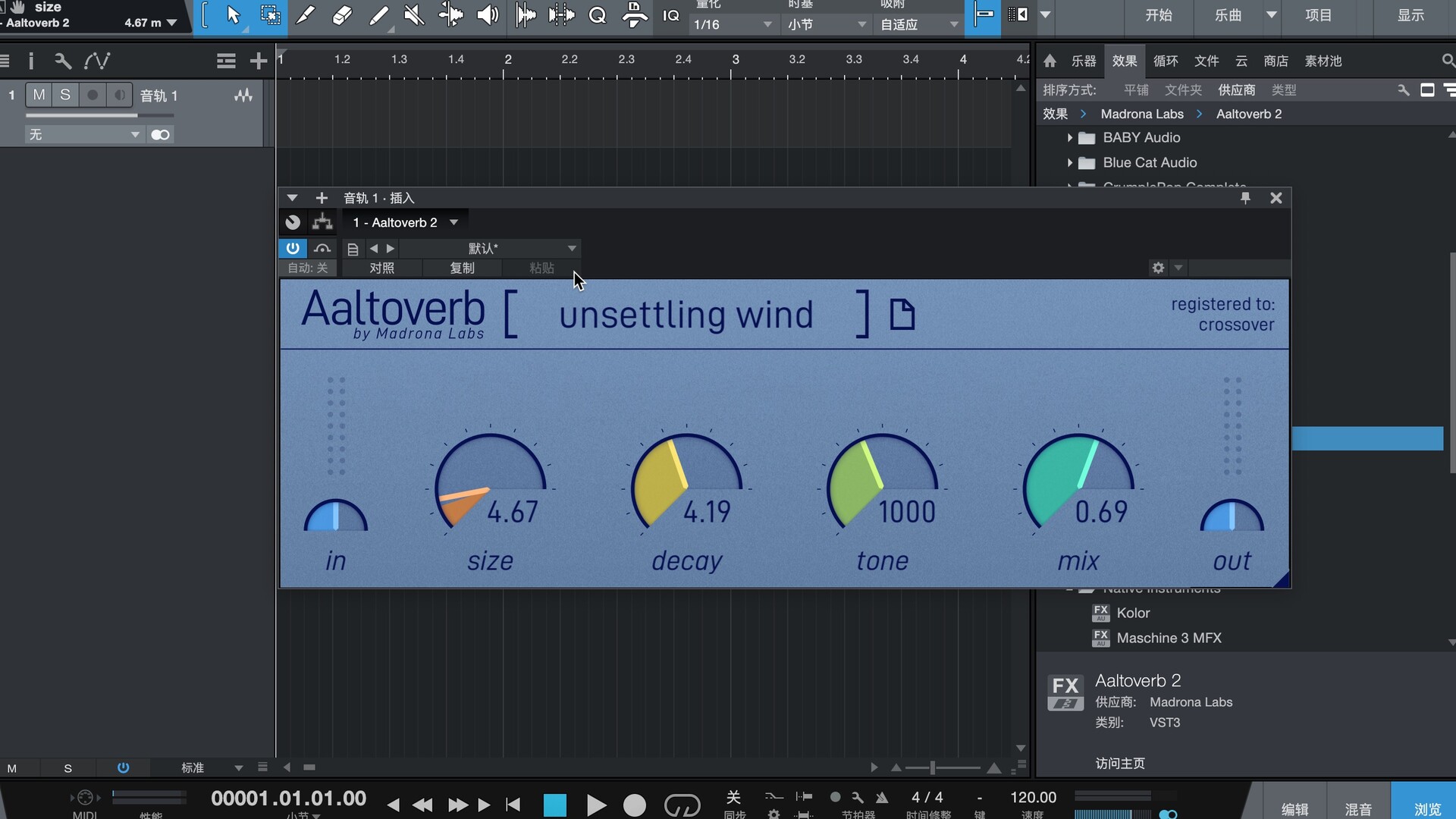Sort browser by 供应商
1456x819 pixels.
(x=1237, y=90)
